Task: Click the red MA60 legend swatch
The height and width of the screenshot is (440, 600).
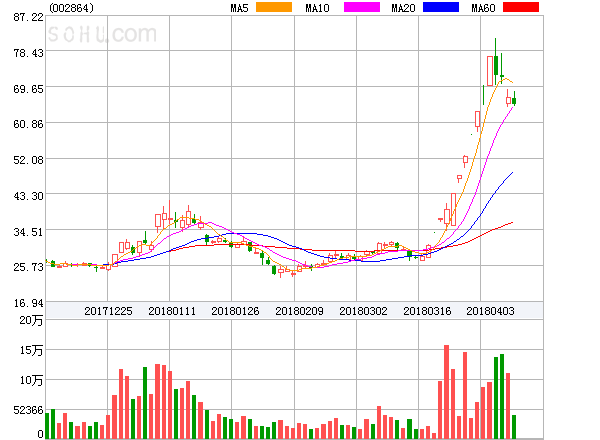Action: pyautogui.click(x=521, y=7)
